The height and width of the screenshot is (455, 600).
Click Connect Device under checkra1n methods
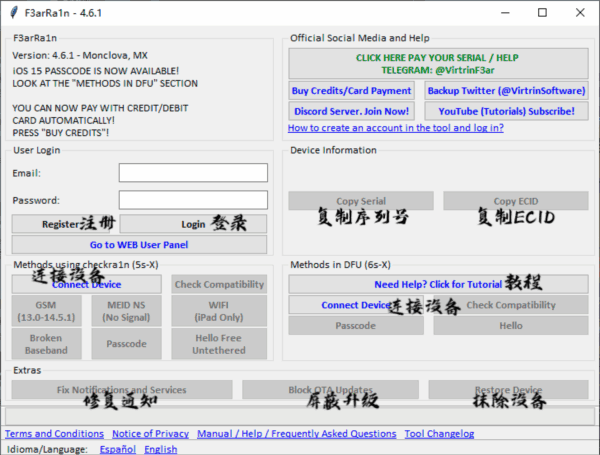[x=86, y=284]
